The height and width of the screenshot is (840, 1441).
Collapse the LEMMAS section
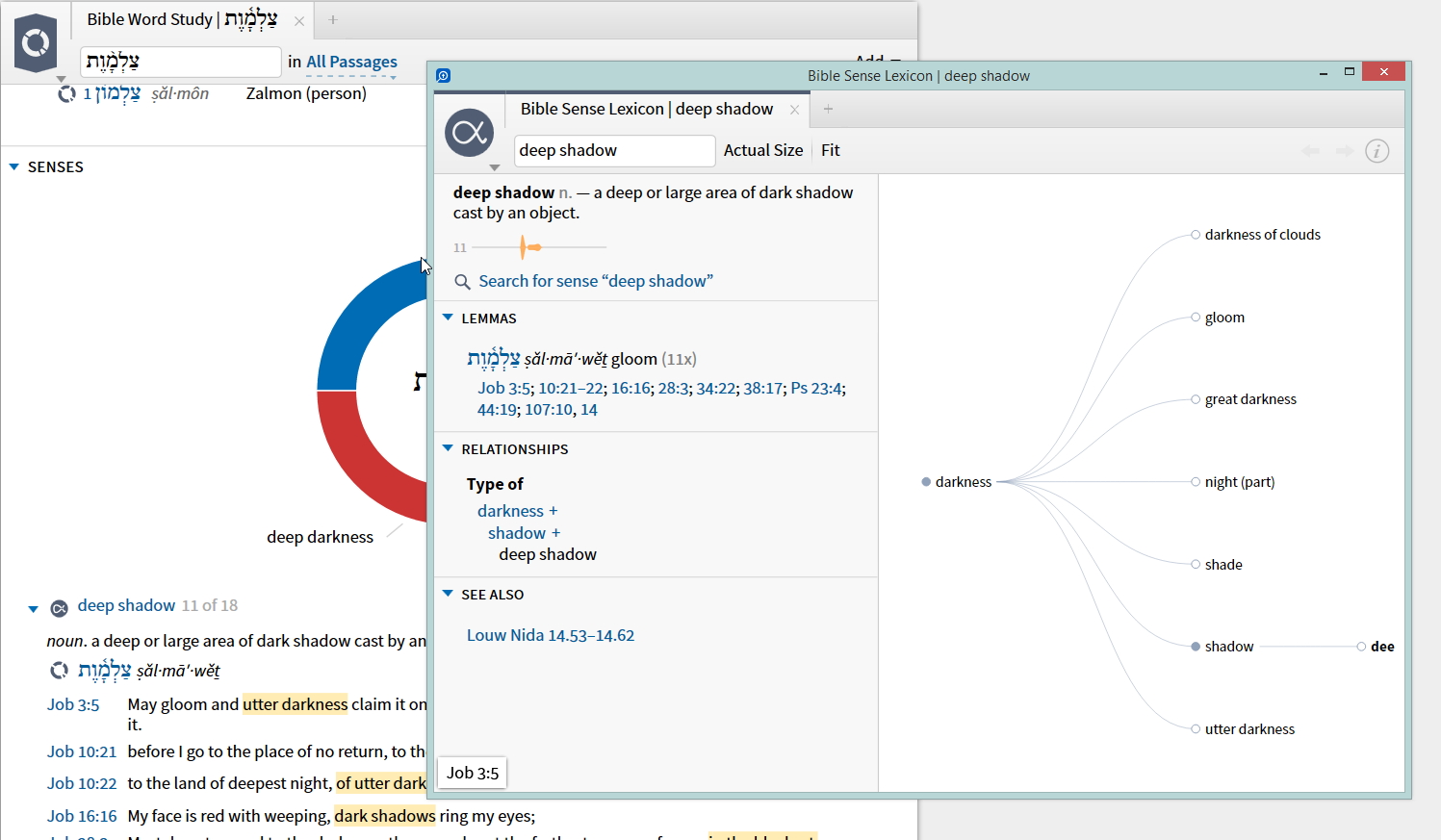[448, 318]
